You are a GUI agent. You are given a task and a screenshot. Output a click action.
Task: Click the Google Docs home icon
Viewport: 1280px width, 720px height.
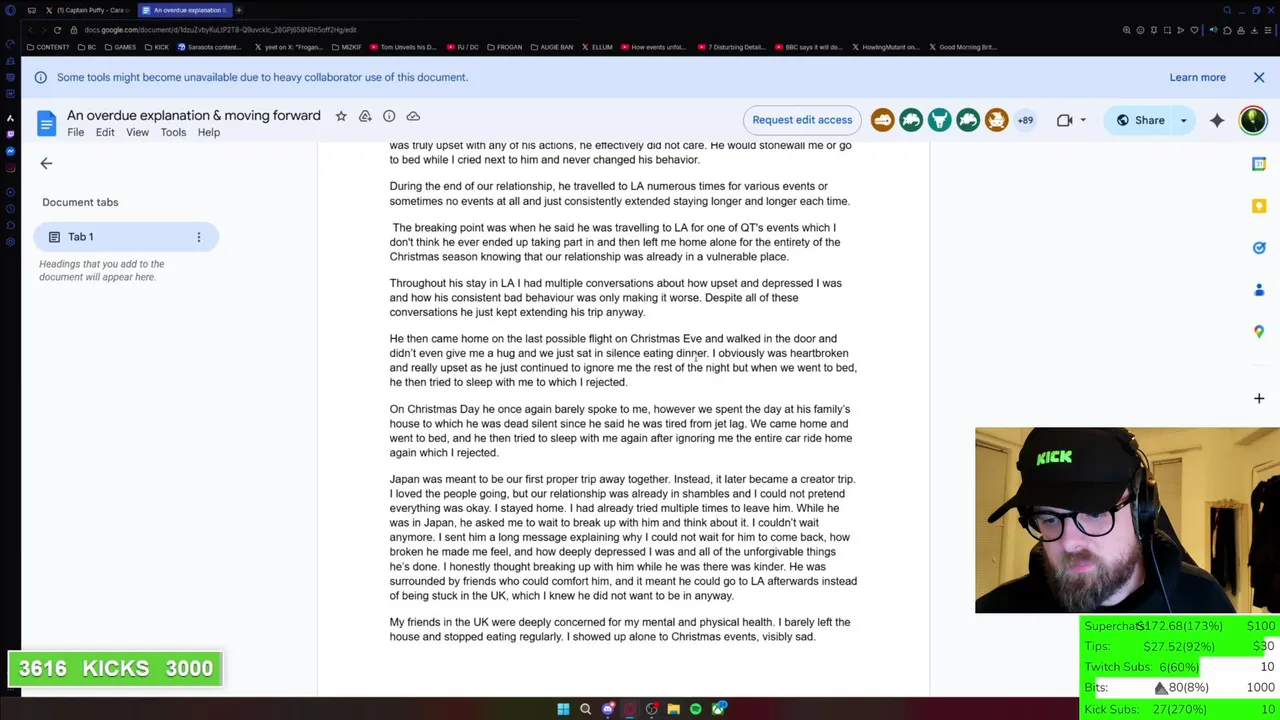46,123
